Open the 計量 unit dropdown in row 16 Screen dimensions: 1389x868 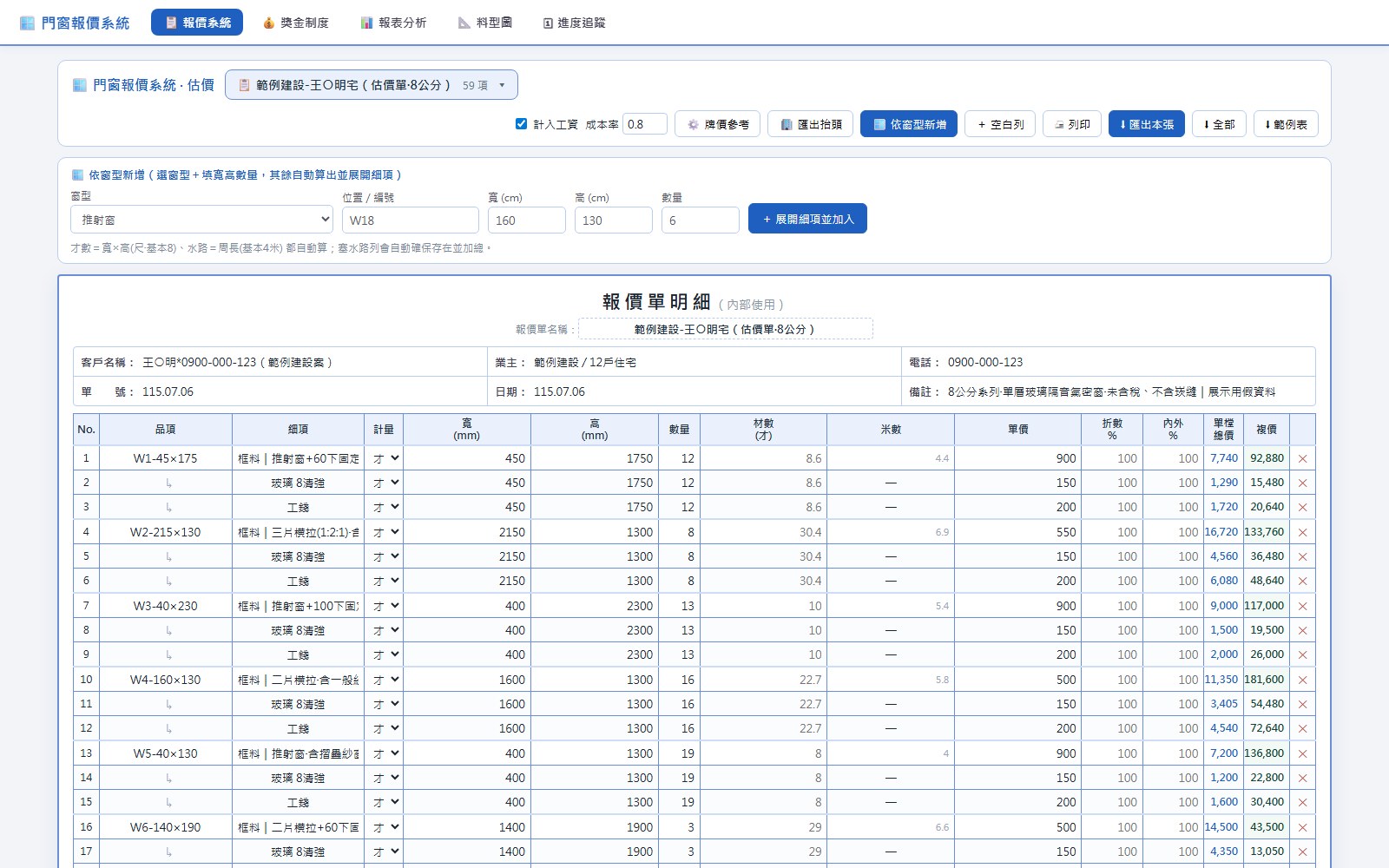[x=385, y=827]
